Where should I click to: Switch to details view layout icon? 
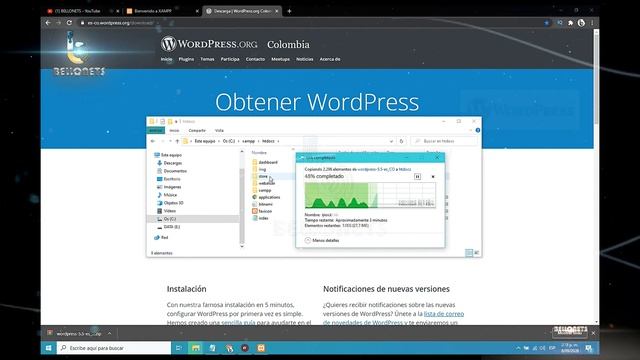coord(469,253)
